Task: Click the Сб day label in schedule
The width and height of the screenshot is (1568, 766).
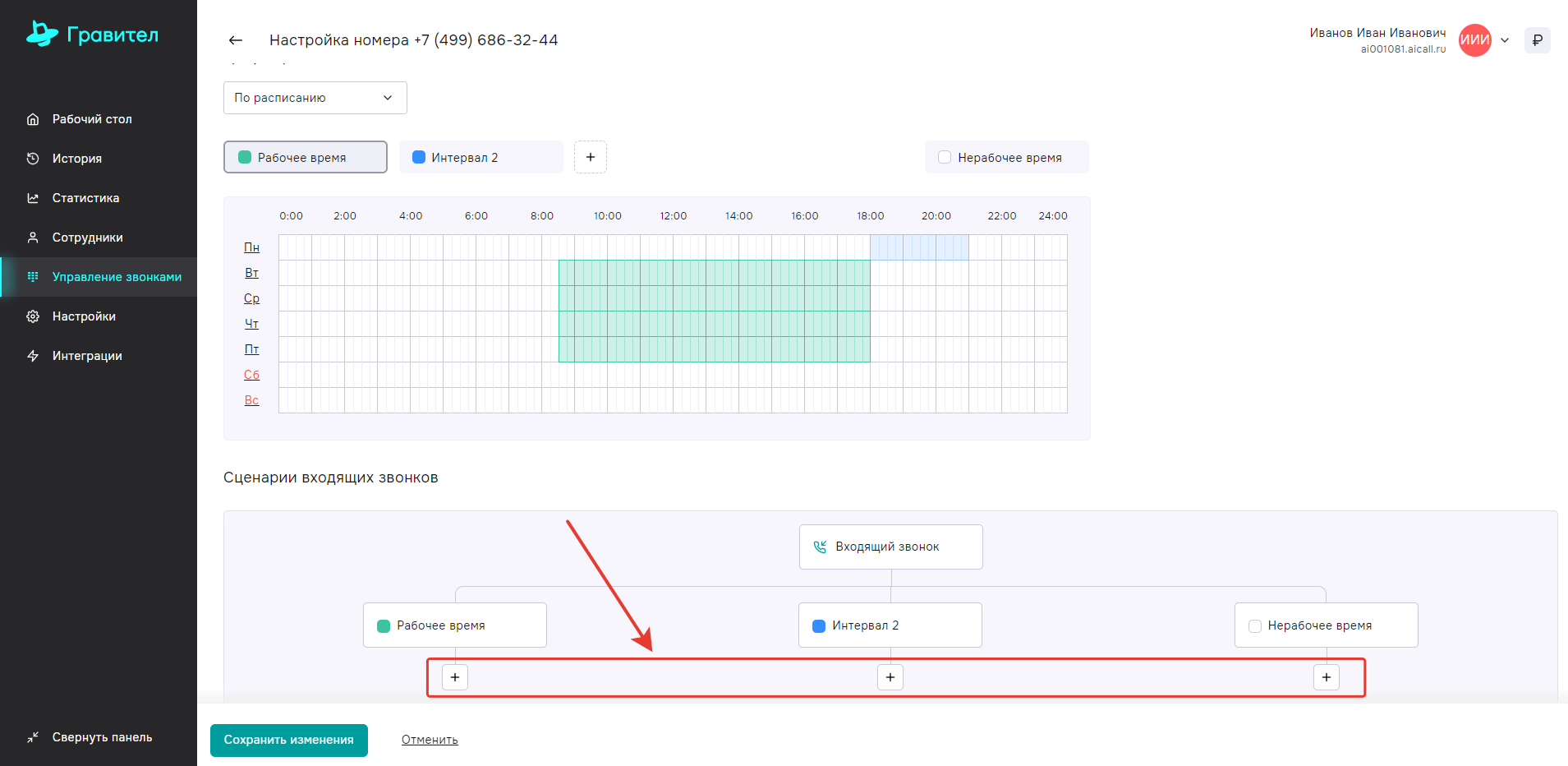Action: (251, 375)
